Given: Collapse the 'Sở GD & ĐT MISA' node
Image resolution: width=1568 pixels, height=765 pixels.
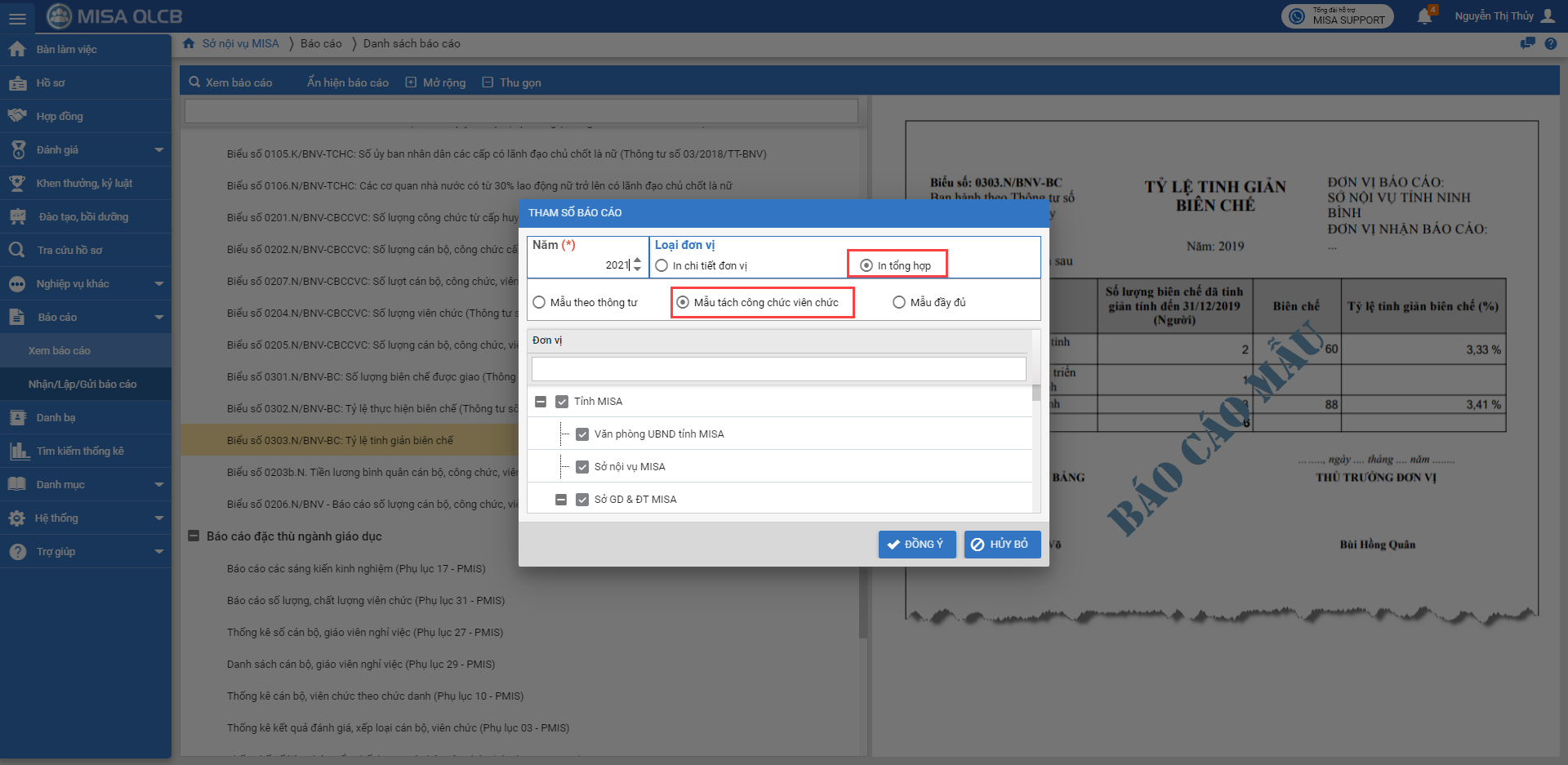Looking at the screenshot, I should pos(561,500).
